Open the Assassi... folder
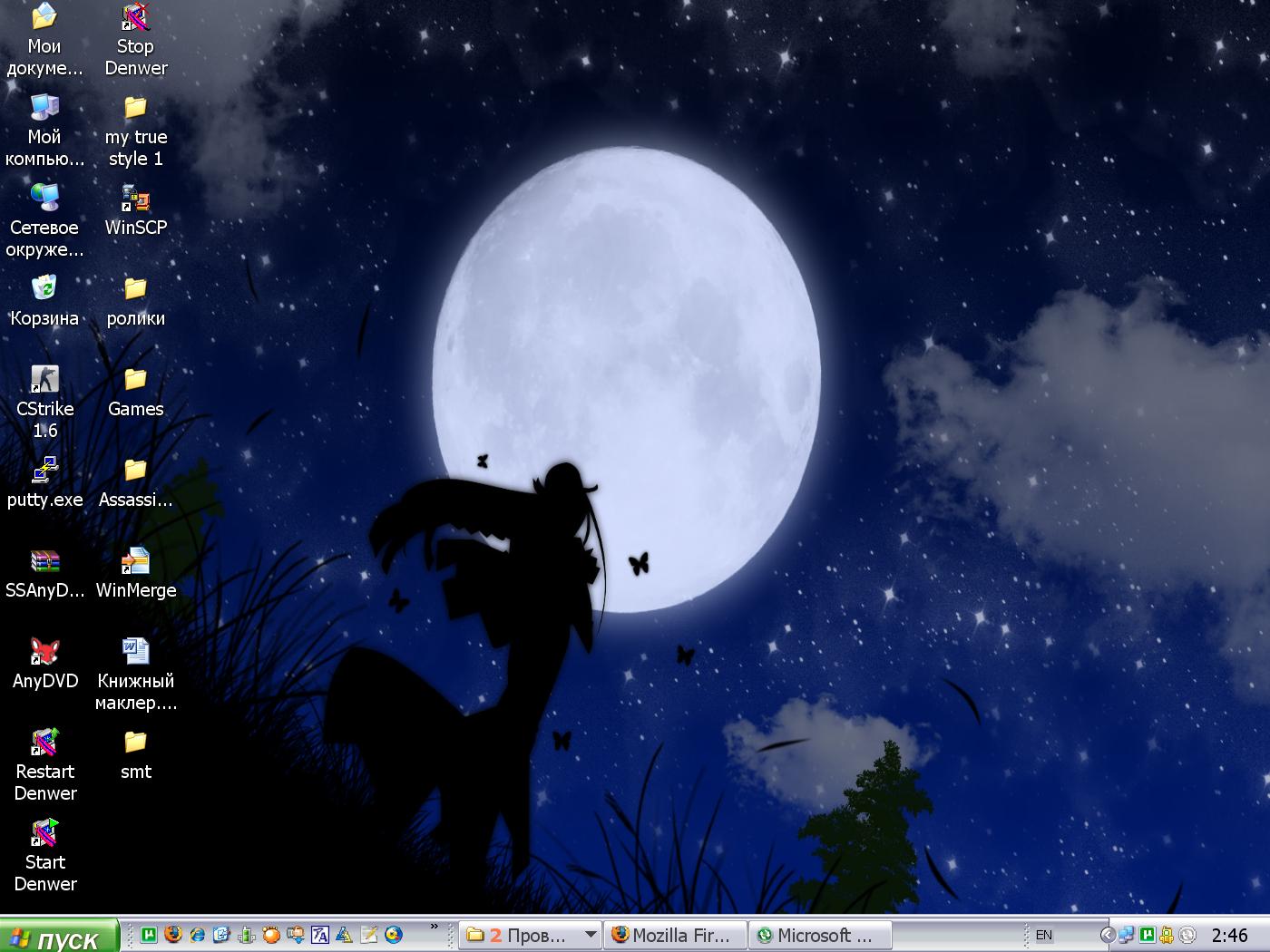 pos(136,482)
